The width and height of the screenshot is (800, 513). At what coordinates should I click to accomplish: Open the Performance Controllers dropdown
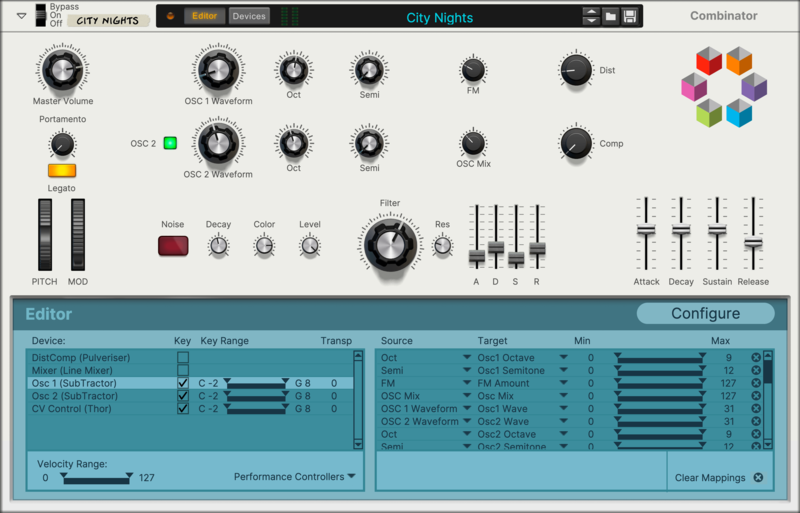tap(295, 477)
